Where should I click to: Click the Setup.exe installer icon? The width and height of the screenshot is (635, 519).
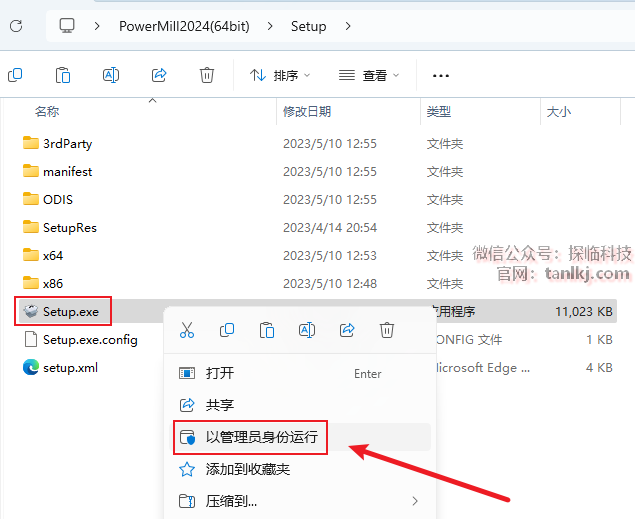pos(31,311)
